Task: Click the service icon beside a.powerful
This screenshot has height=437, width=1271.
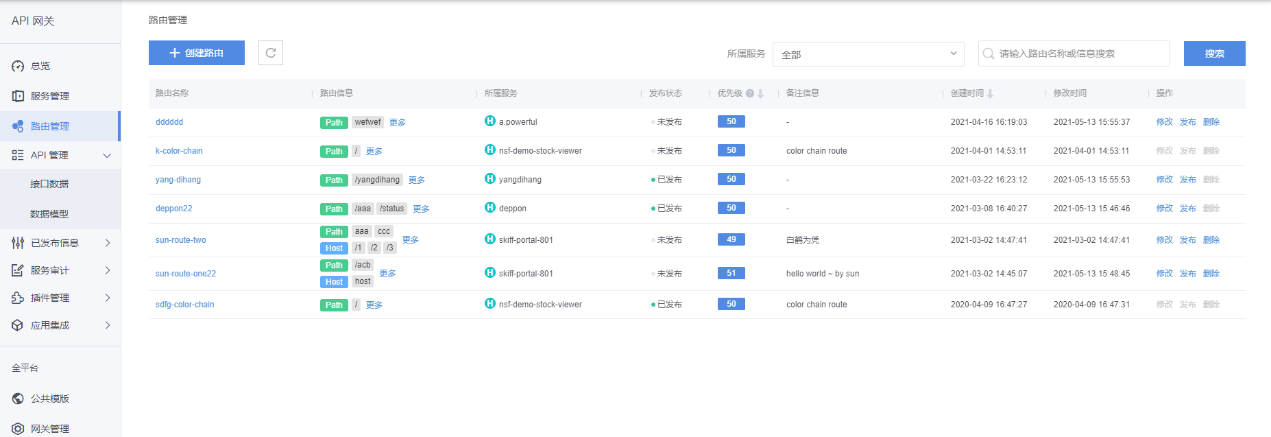Action: coord(490,122)
